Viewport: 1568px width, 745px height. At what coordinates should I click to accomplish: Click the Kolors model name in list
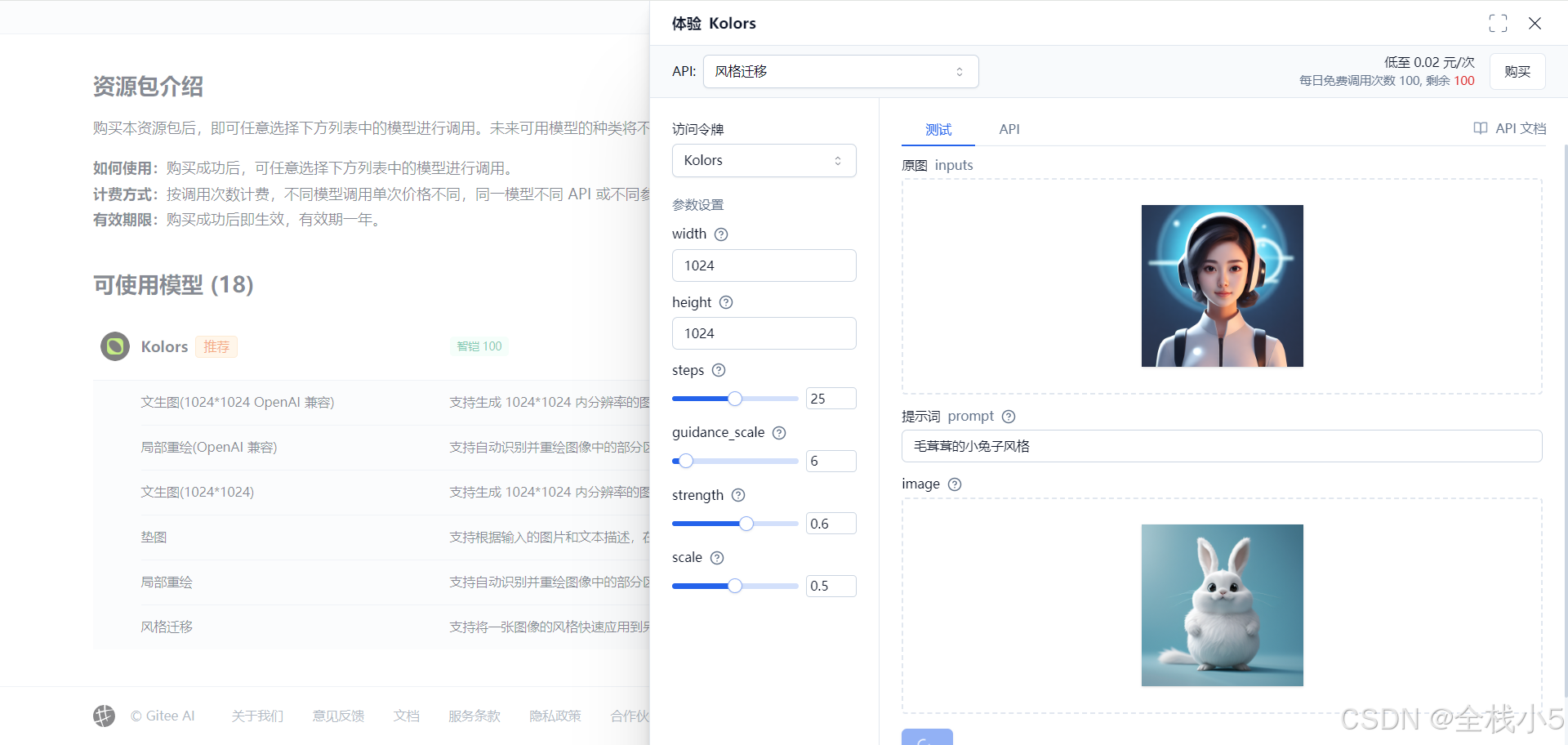pos(164,346)
